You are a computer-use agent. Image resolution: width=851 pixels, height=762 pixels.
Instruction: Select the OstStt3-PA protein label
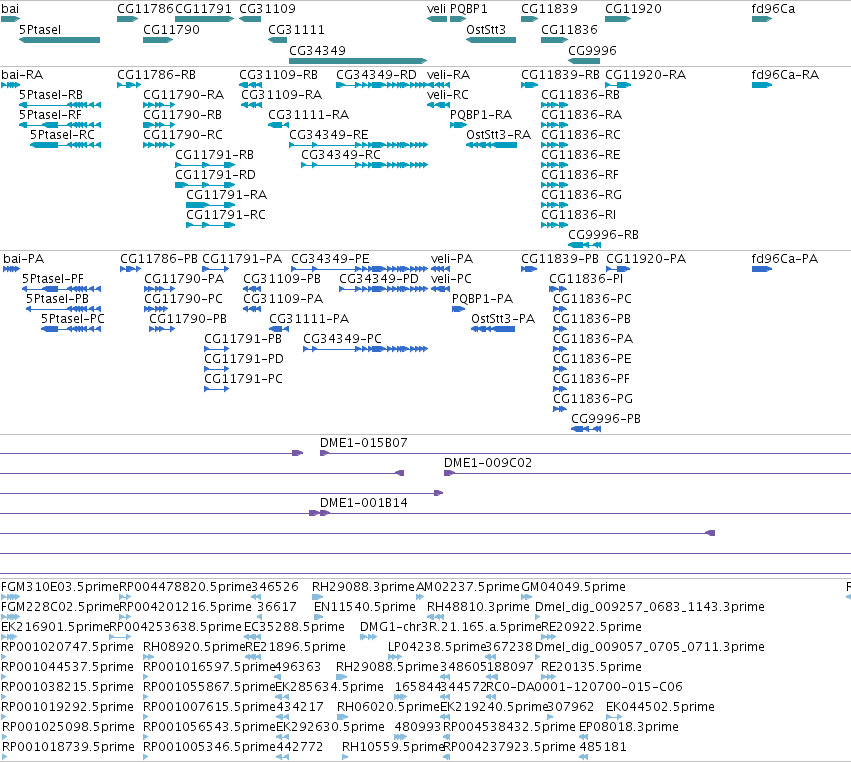pyautogui.click(x=503, y=319)
